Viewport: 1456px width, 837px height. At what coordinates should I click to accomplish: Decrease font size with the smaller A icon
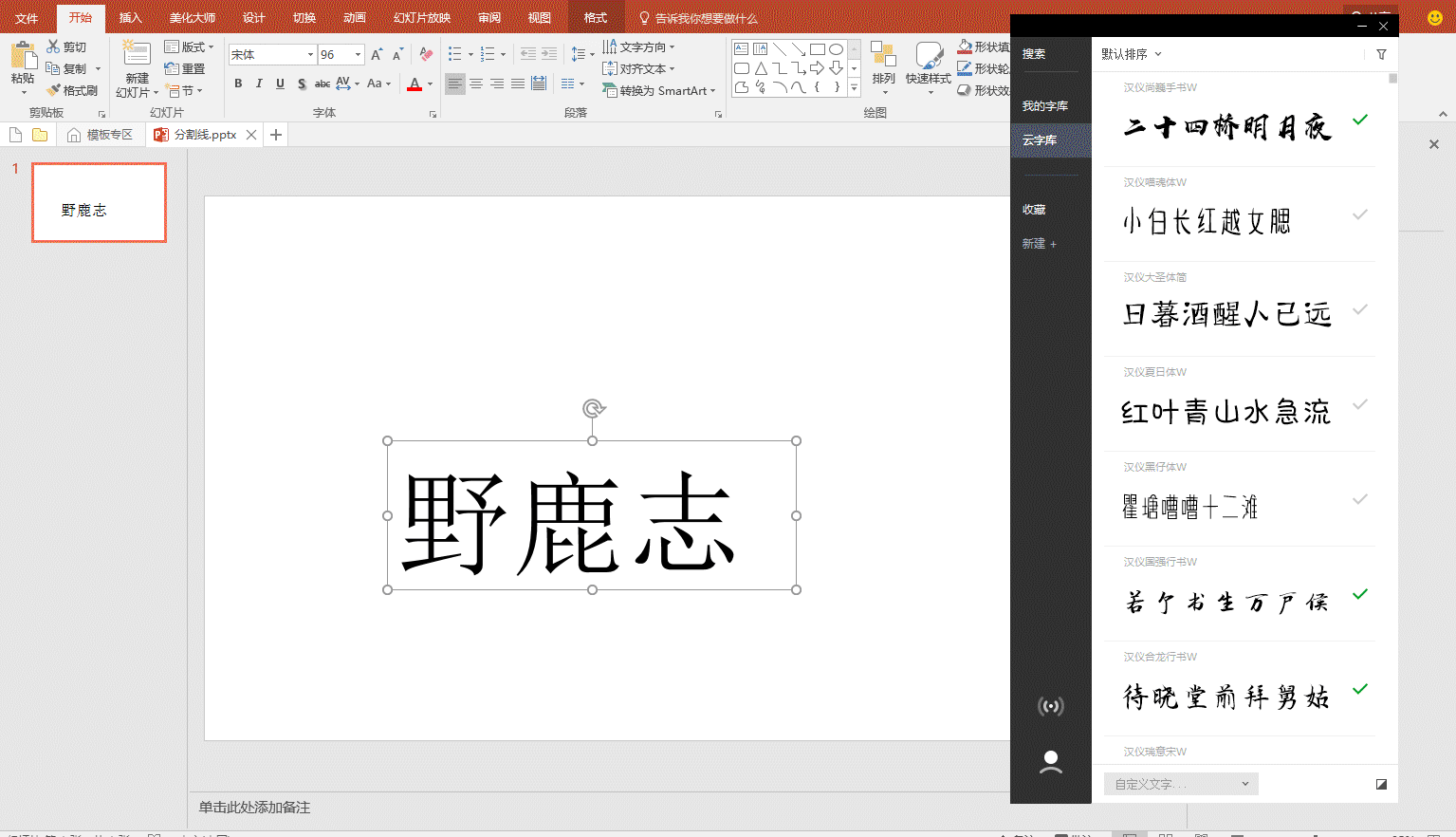click(x=397, y=54)
